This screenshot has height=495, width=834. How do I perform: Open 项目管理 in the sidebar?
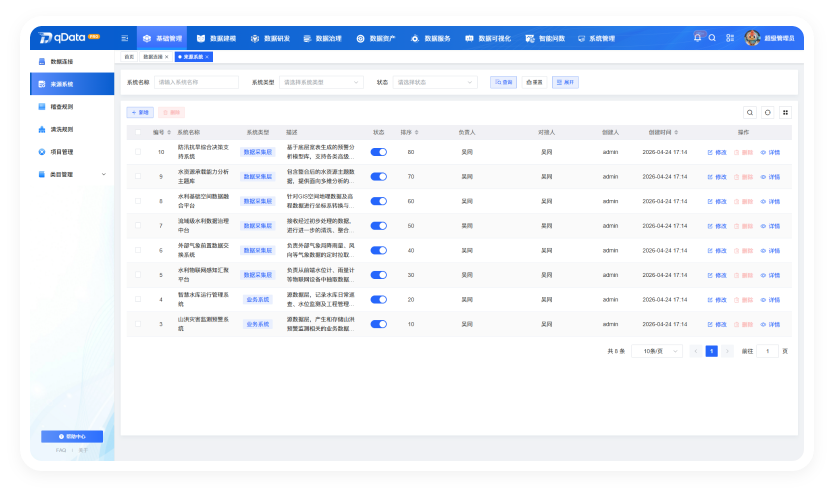coord(72,152)
